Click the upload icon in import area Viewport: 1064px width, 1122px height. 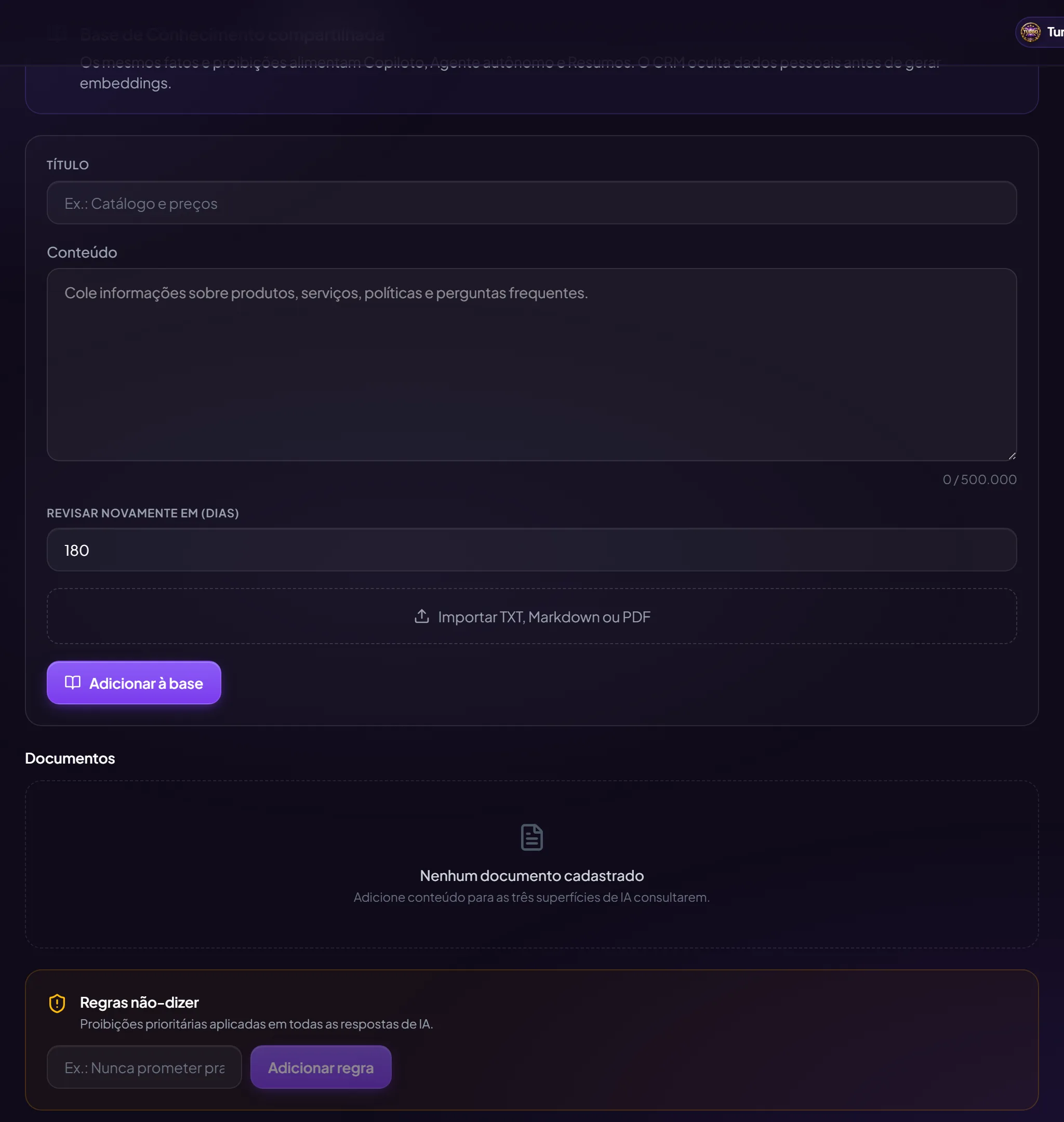421,616
